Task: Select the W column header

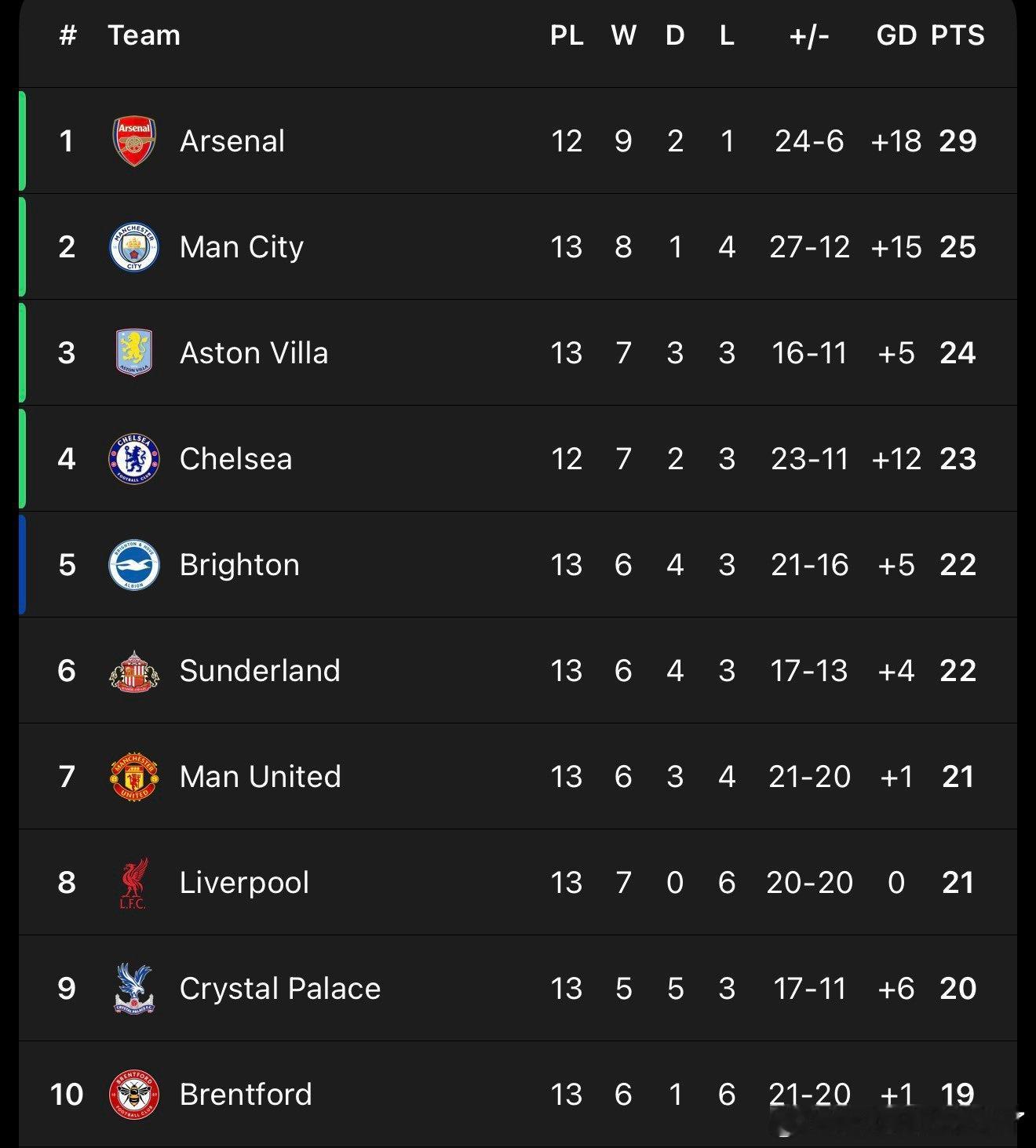Action: tap(623, 35)
